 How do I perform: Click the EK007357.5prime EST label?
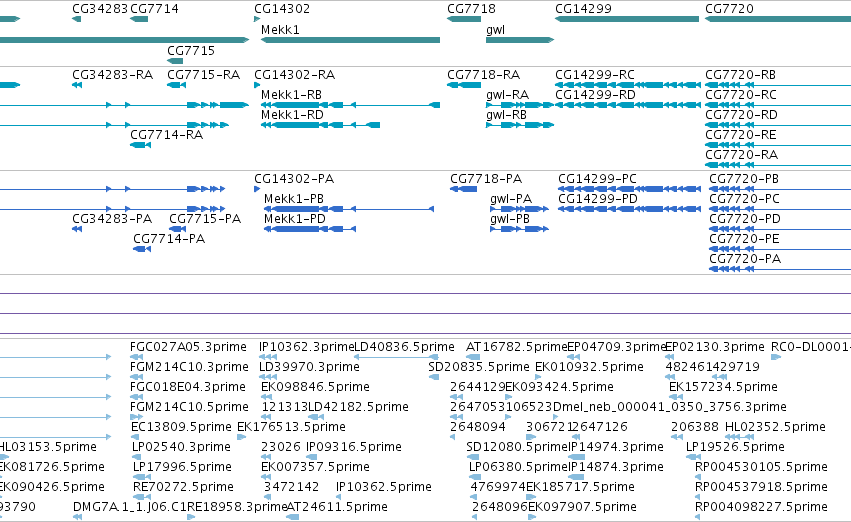click(315, 468)
